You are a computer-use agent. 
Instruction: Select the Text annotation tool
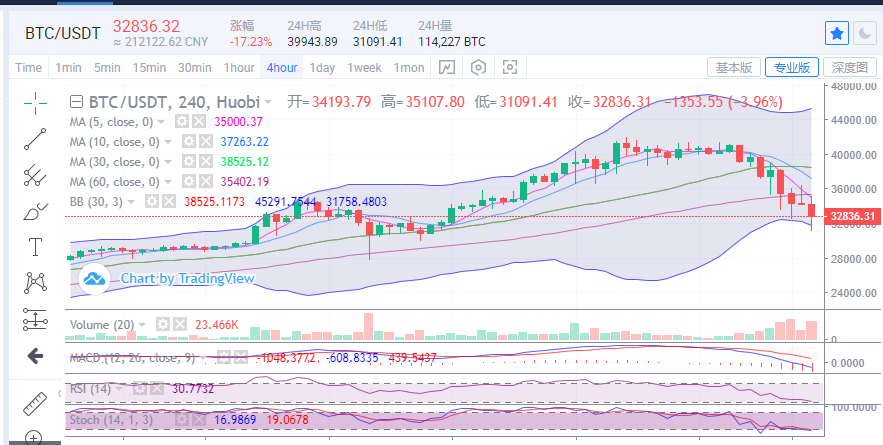click(35, 247)
